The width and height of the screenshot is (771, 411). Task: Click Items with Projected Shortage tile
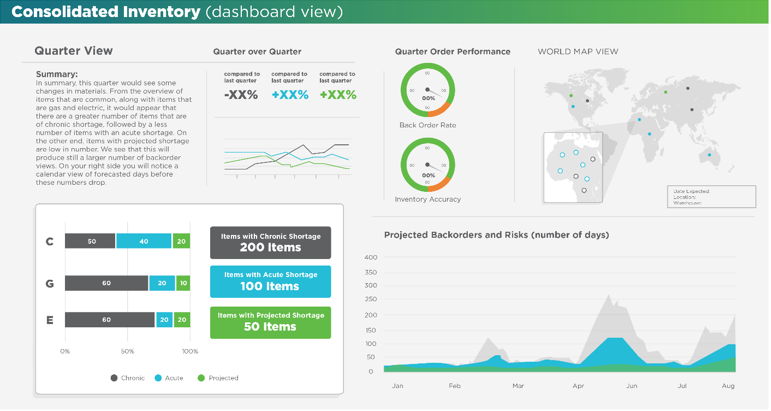click(270, 321)
